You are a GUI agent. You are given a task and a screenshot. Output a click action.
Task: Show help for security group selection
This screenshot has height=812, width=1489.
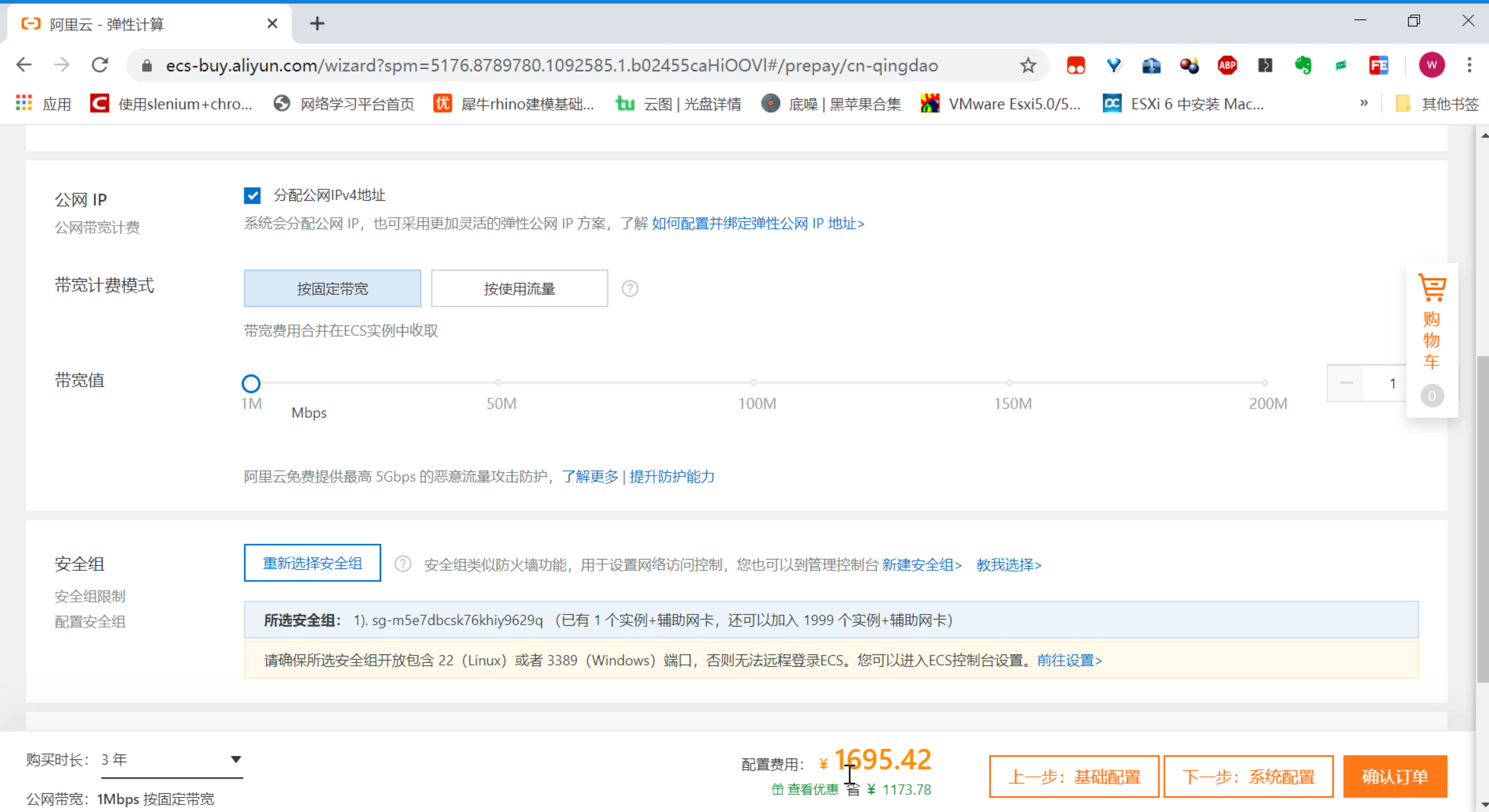click(403, 563)
